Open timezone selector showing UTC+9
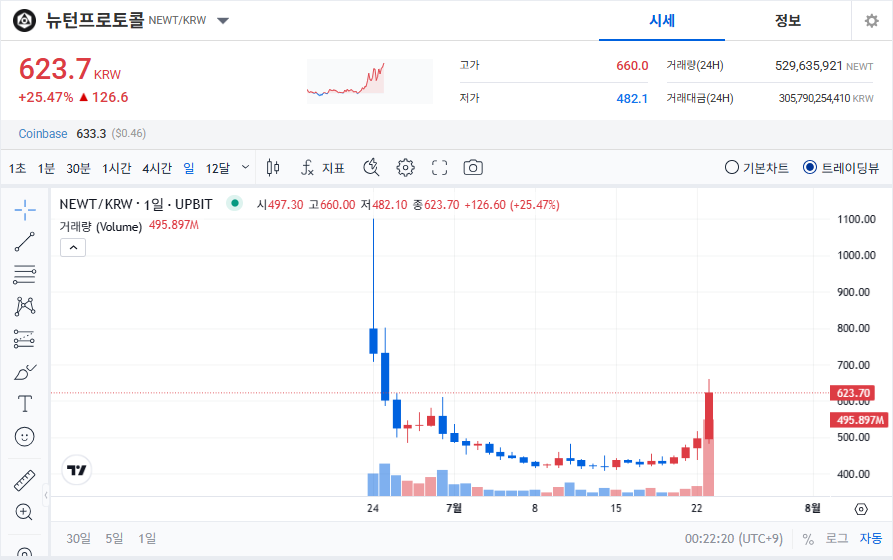 [x=734, y=538]
